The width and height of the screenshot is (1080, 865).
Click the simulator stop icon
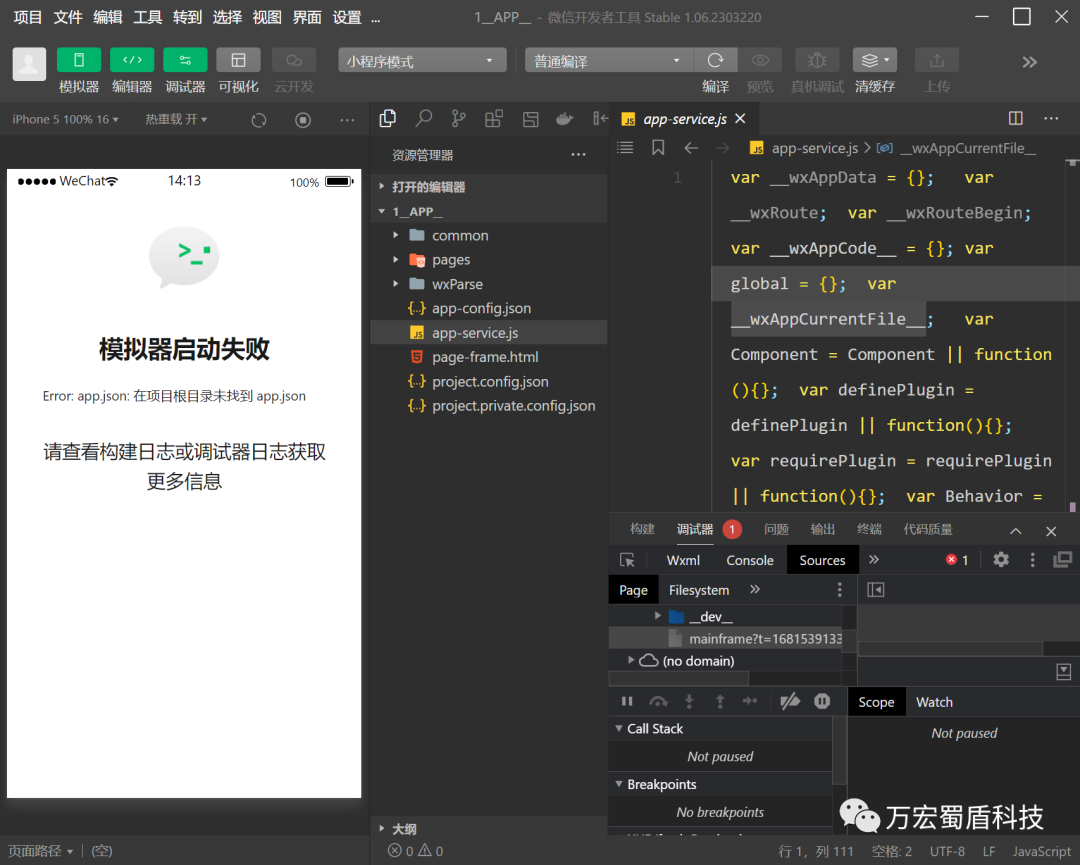pyautogui.click(x=303, y=120)
